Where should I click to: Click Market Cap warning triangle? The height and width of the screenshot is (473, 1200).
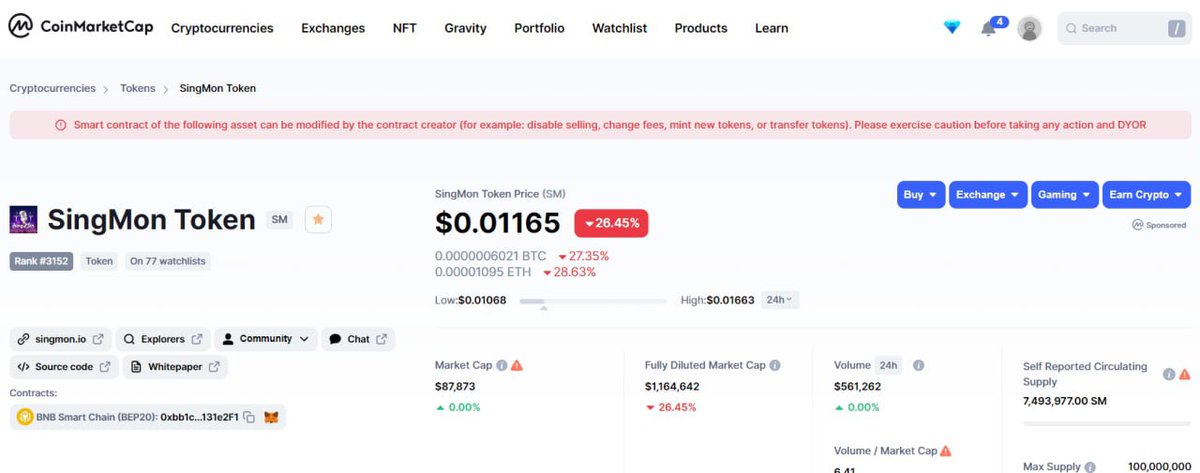click(517, 366)
